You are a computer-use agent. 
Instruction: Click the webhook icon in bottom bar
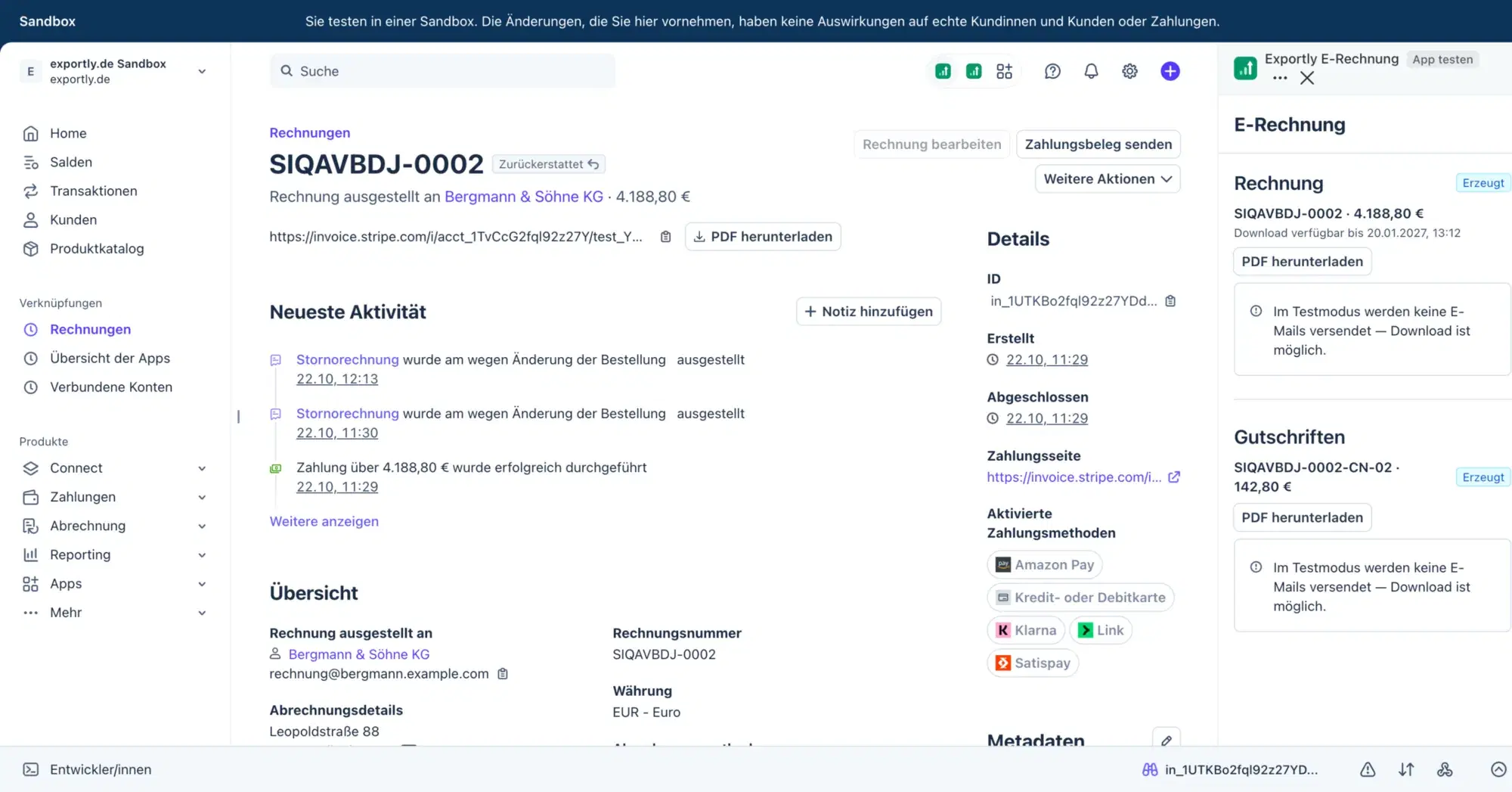click(1445, 769)
